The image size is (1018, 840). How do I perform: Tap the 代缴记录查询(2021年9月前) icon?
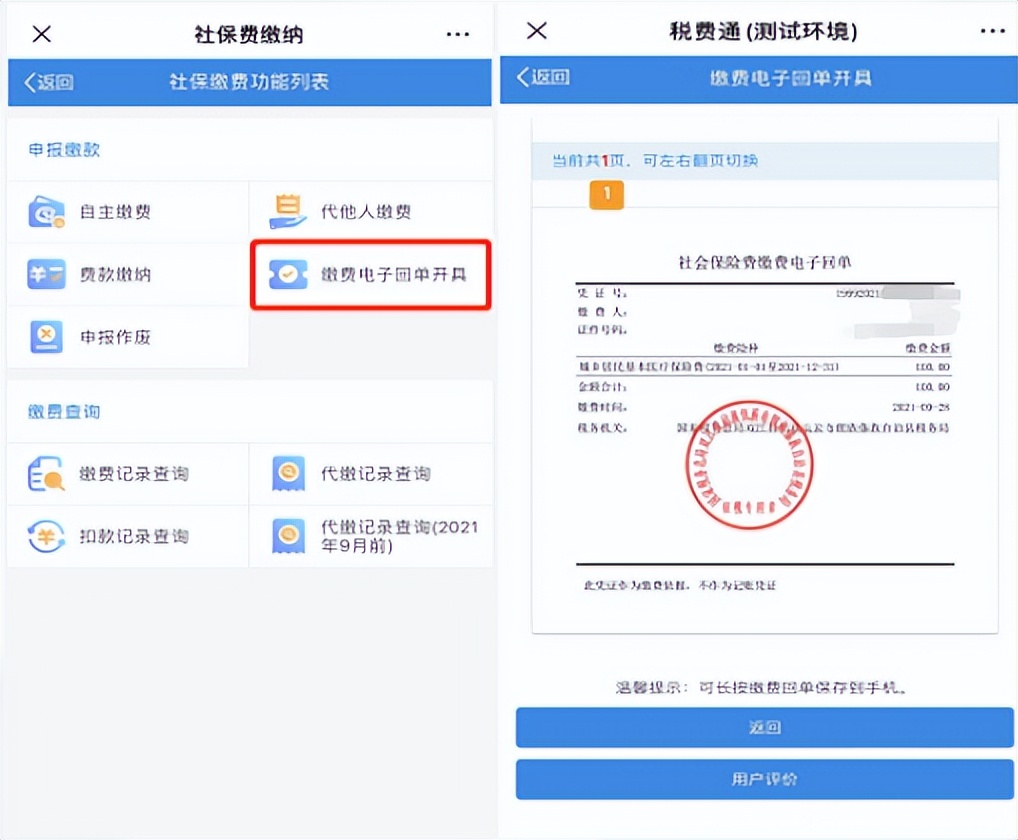[288, 536]
